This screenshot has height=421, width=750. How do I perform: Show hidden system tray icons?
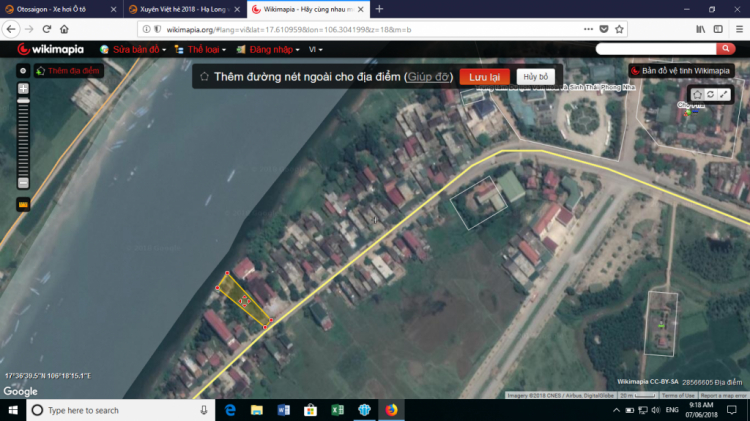[616, 410]
